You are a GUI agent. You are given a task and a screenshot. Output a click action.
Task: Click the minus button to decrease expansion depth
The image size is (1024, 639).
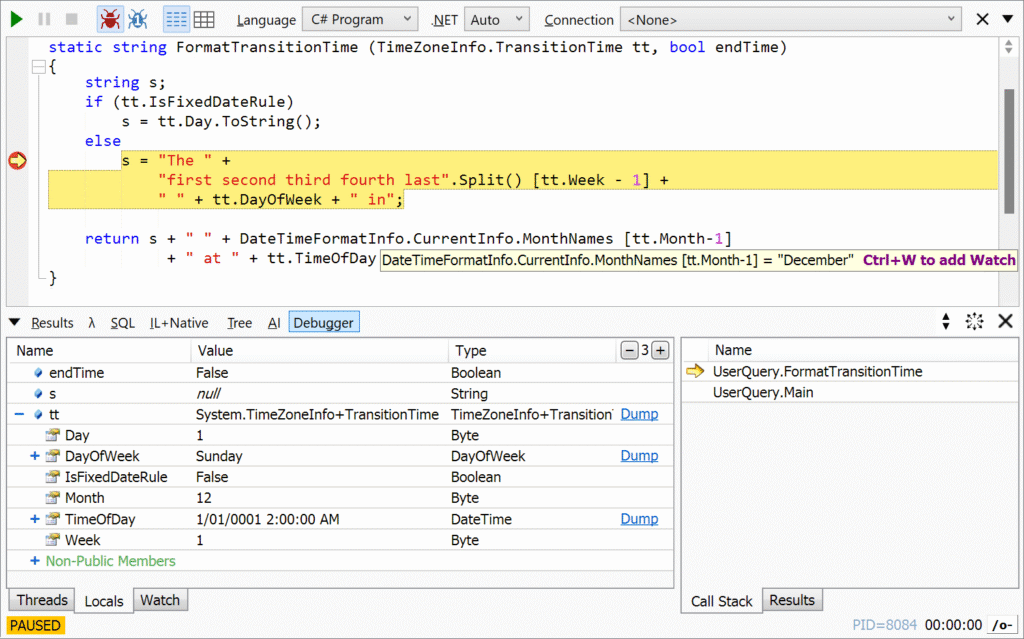(x=629, y=350)
